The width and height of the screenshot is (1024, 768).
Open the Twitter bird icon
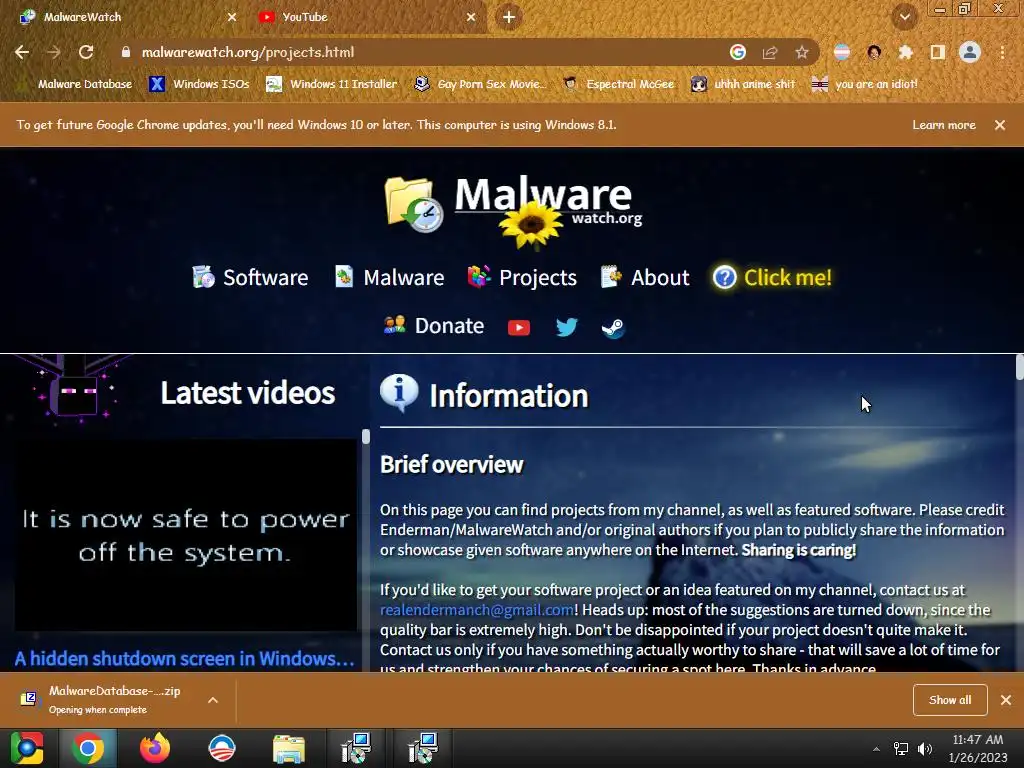pos(566,327)
